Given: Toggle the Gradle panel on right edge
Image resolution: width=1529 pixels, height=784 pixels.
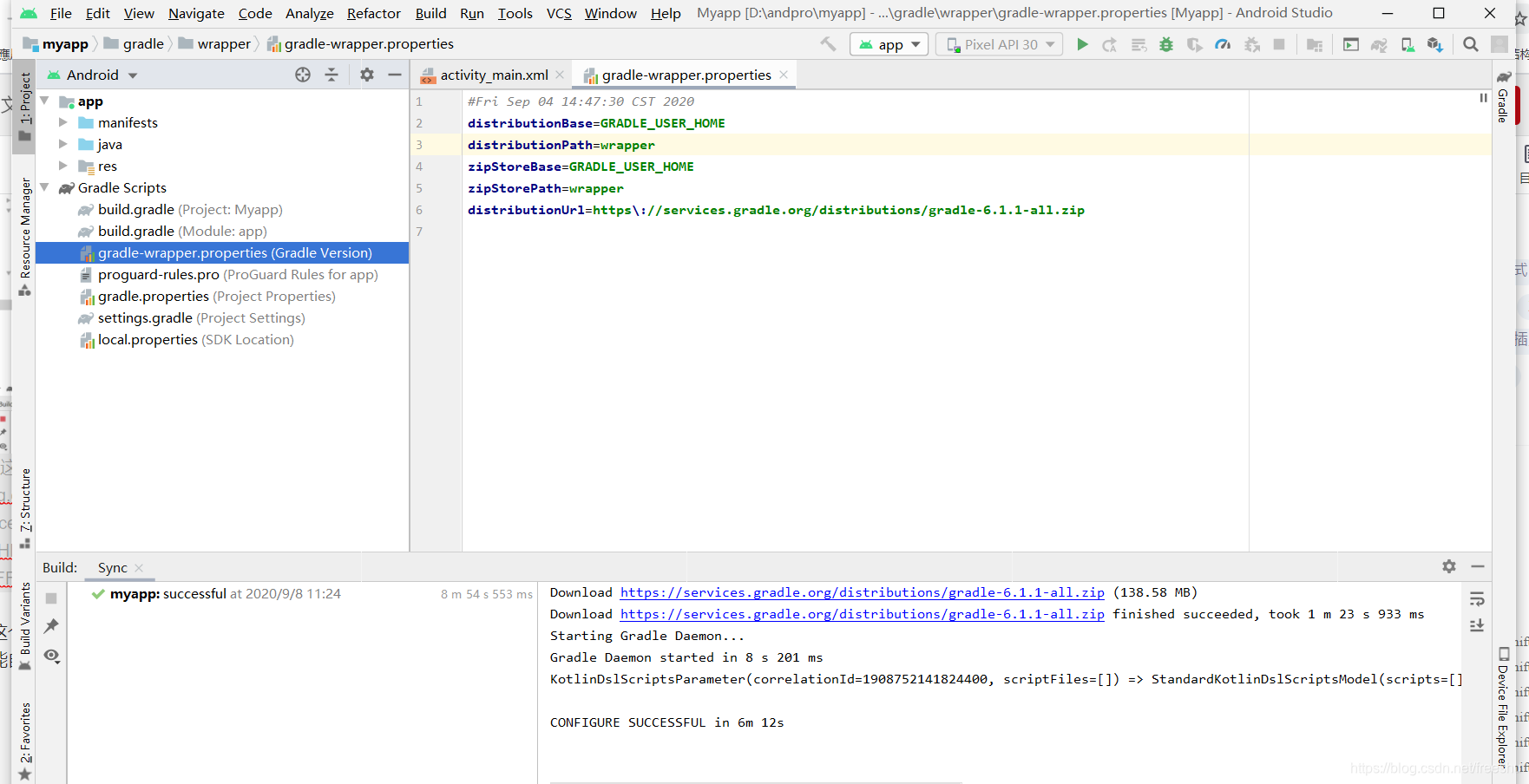Looking at the screenshot, I should pos(1504,97).
